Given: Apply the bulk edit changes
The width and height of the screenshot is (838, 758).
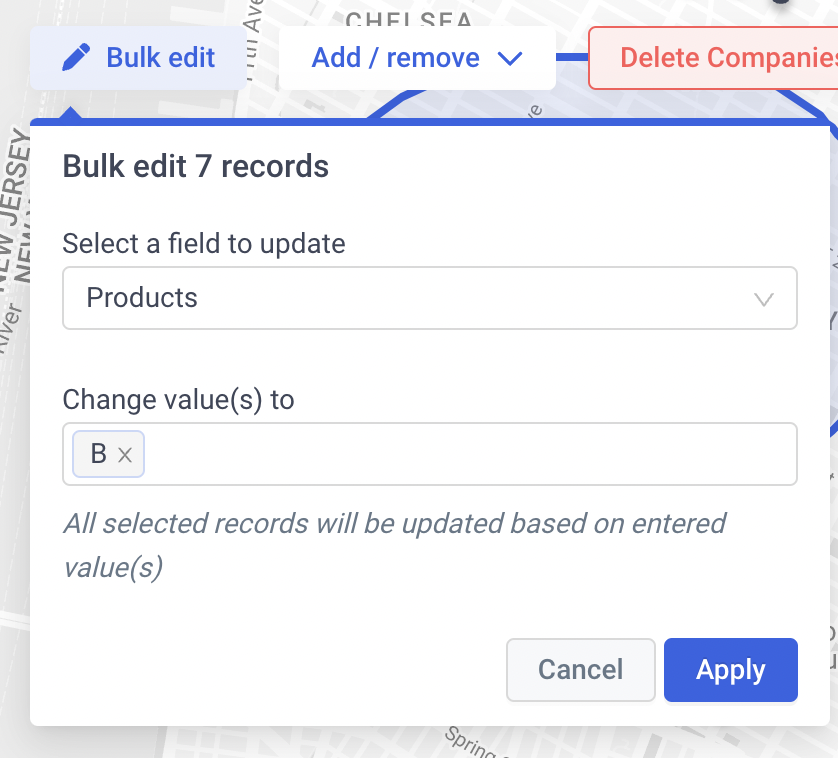Looking at the screenshot, I should coord(731,670).
